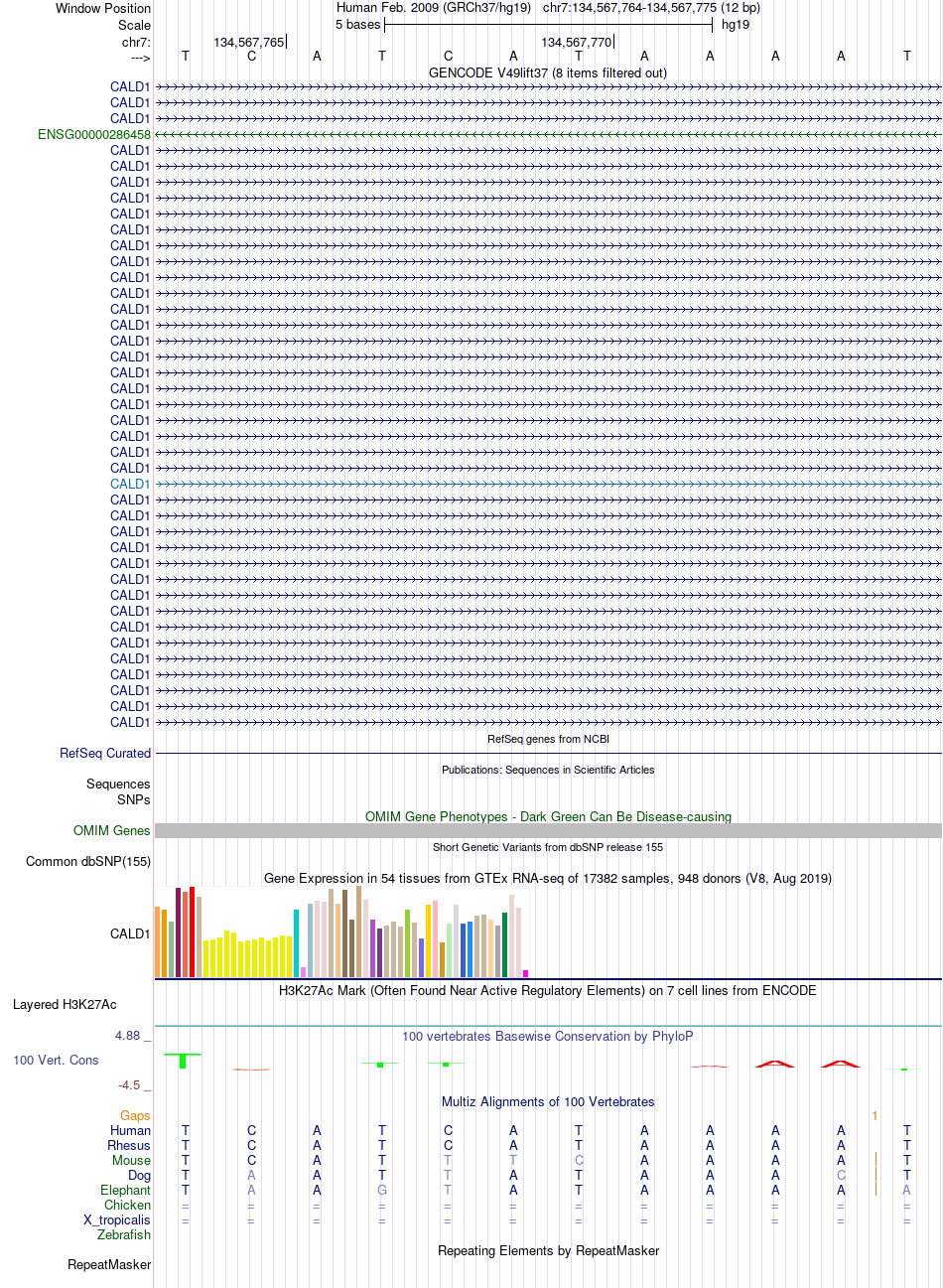Image resolution: width=943 pixels, height=1288 pixels.
Task: Click the Mouse species alignment label
Action: pos(132,1161)
